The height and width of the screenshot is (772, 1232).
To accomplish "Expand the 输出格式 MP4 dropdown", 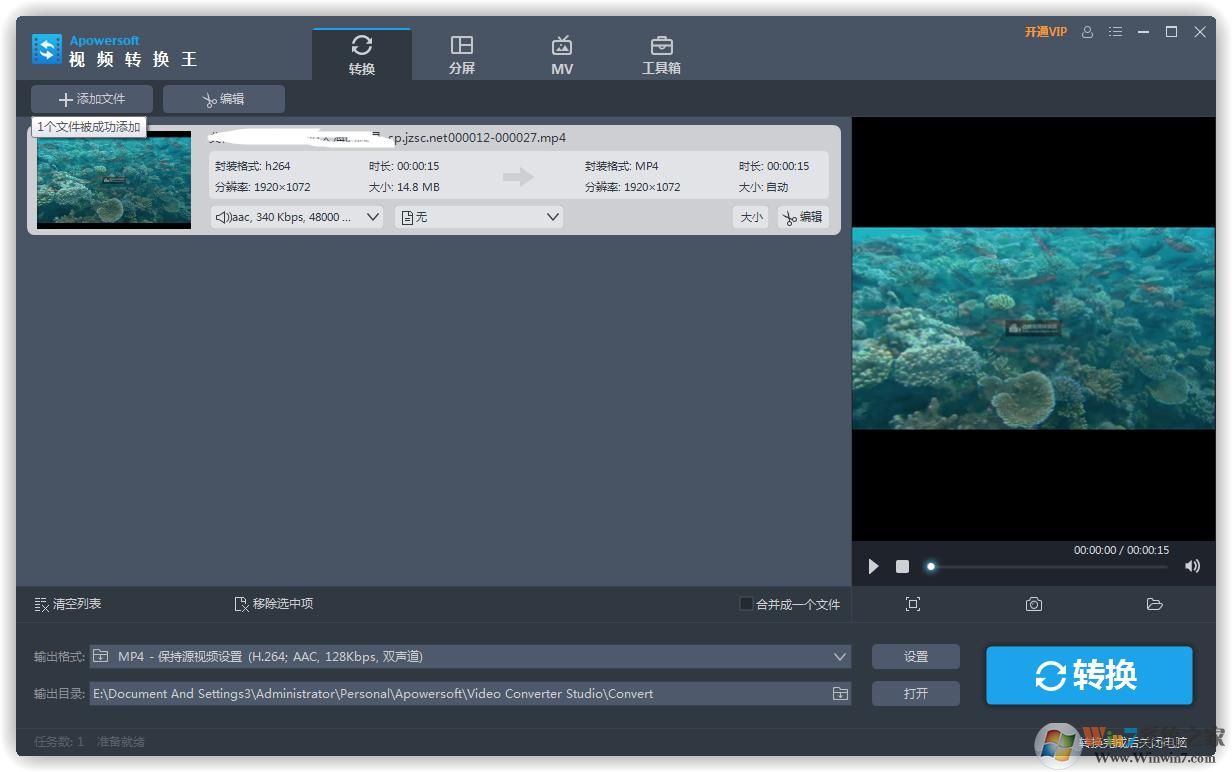I will click(x=839, y=657).
